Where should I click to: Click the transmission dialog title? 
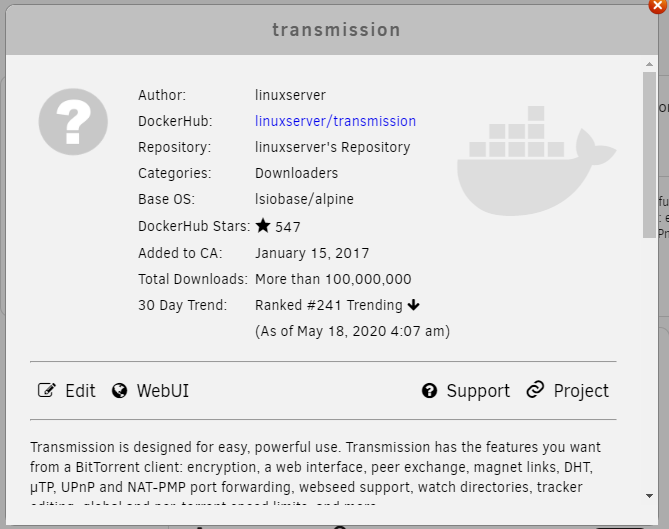(x=336, y=30)
